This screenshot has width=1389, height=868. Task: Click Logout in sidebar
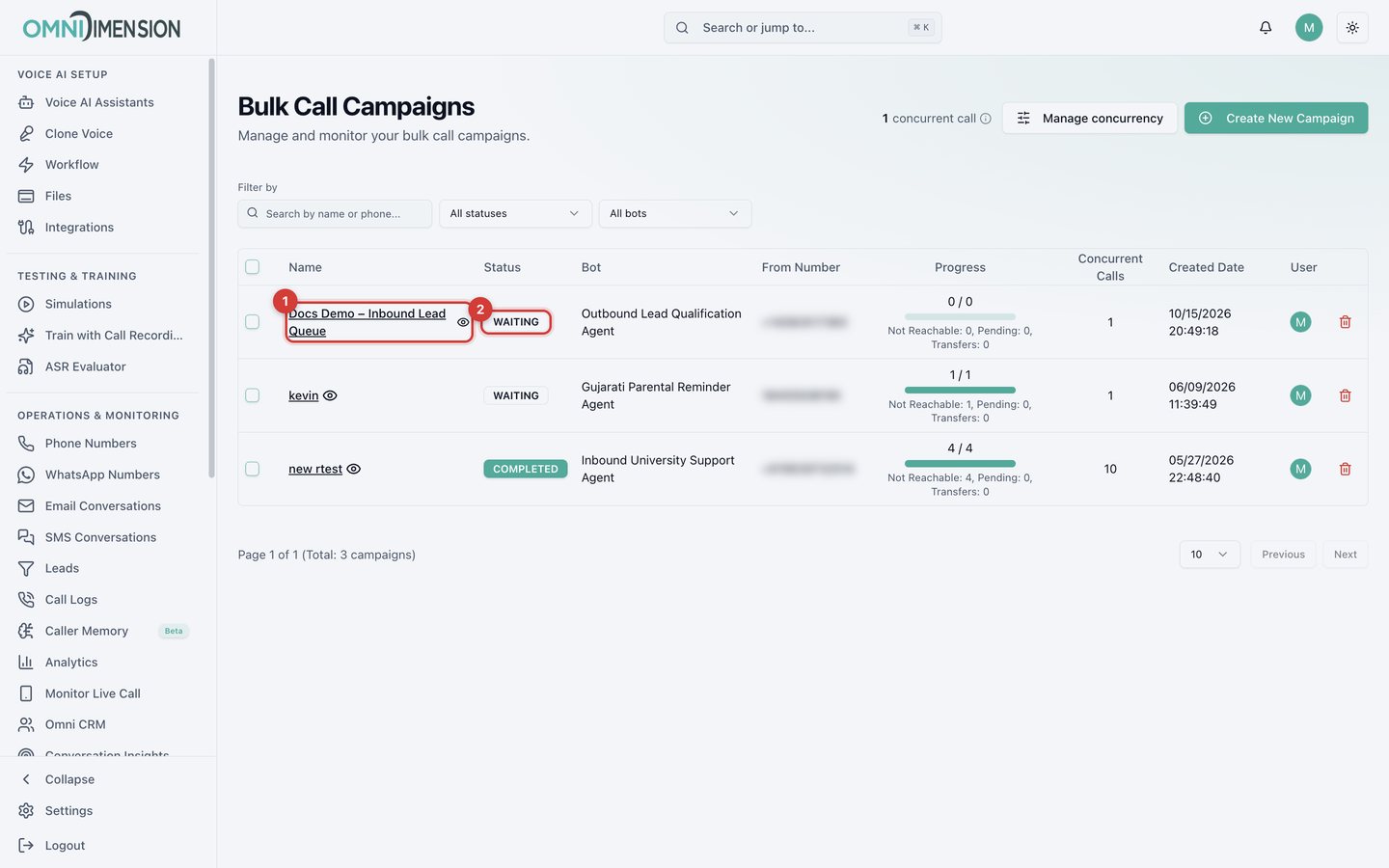tap(65, 846)
